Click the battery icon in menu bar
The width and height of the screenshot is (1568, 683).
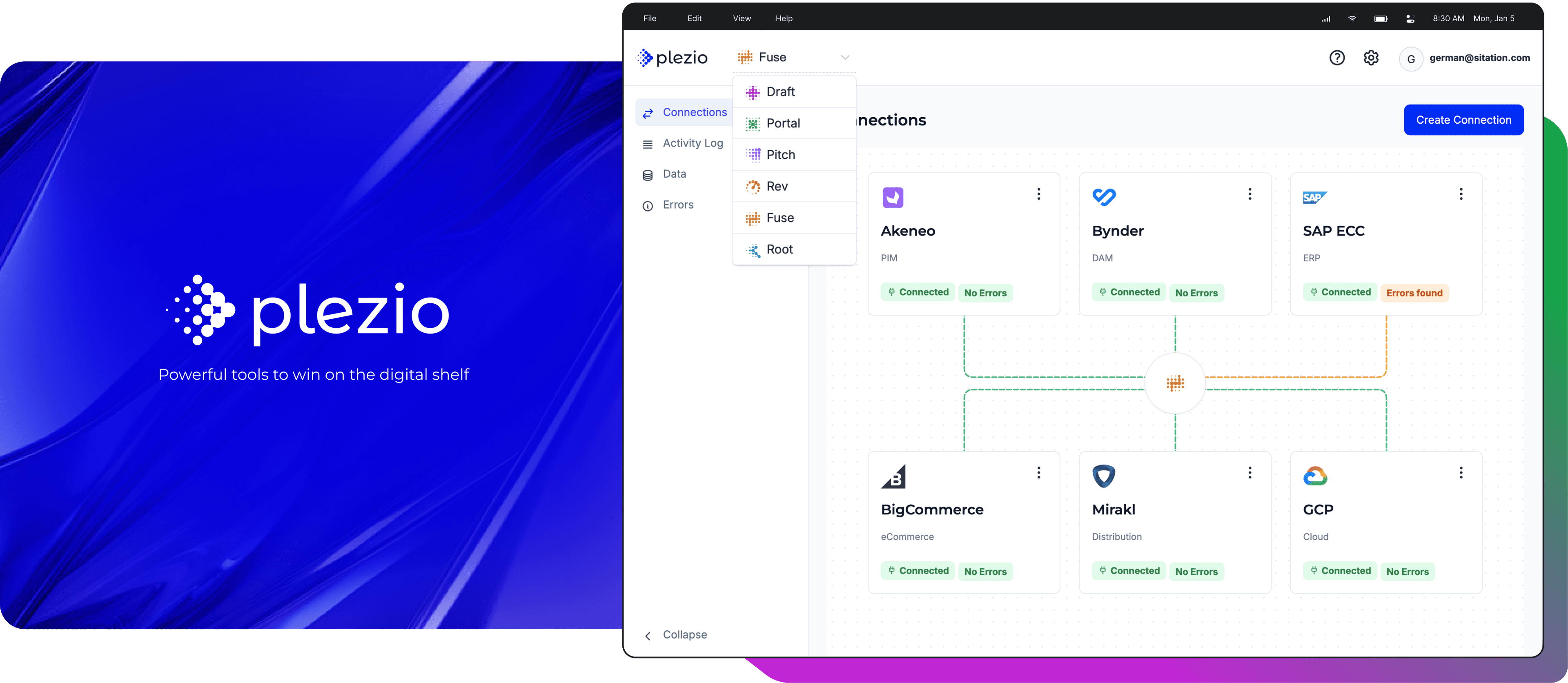point(1381,18)
